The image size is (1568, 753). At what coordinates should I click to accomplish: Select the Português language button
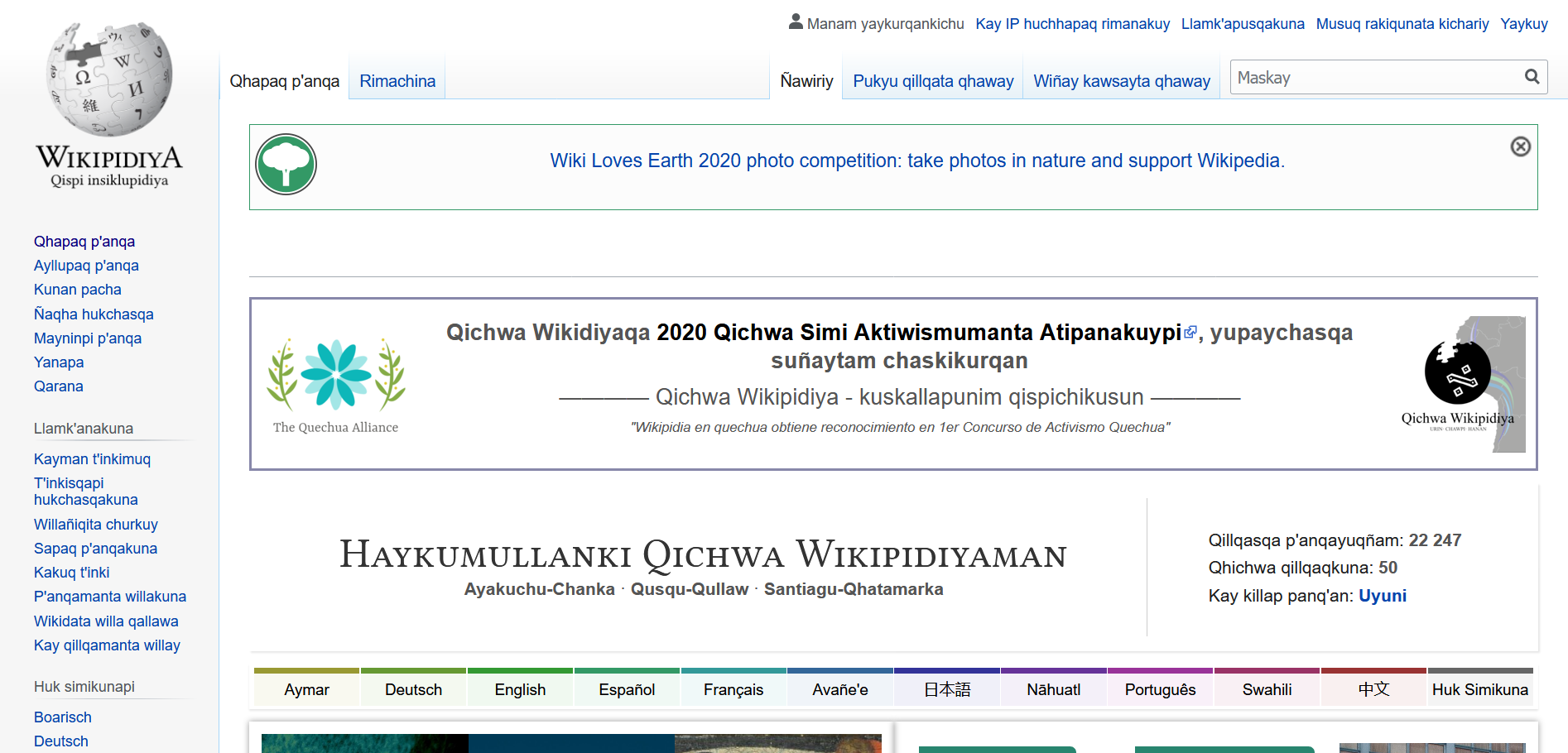[1161, 688]
